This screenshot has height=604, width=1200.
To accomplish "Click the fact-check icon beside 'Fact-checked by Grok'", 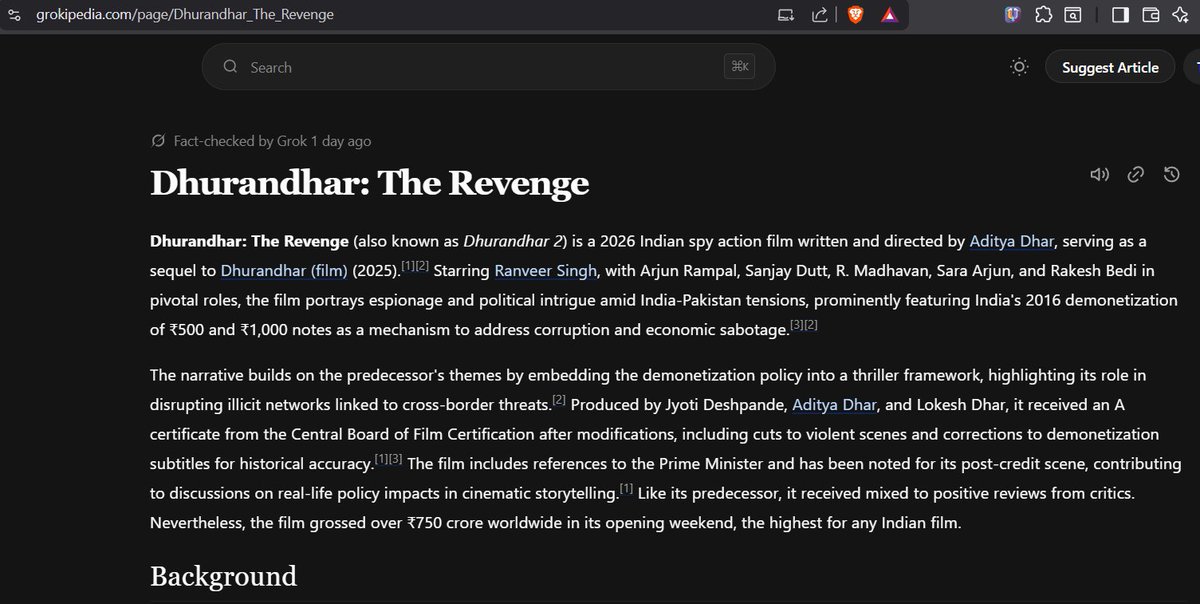I will (157, 141).
